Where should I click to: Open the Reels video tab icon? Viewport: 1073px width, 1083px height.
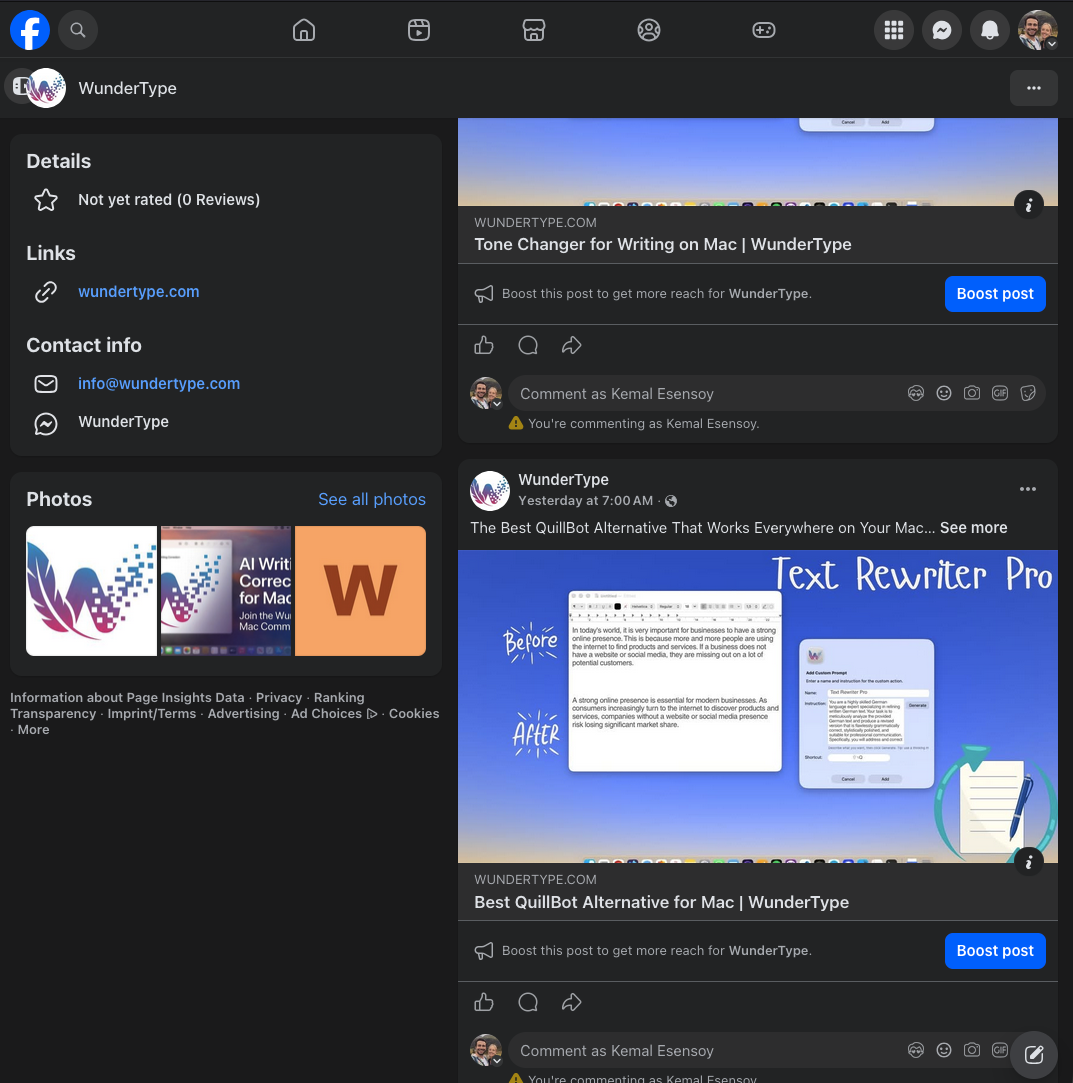418,30
